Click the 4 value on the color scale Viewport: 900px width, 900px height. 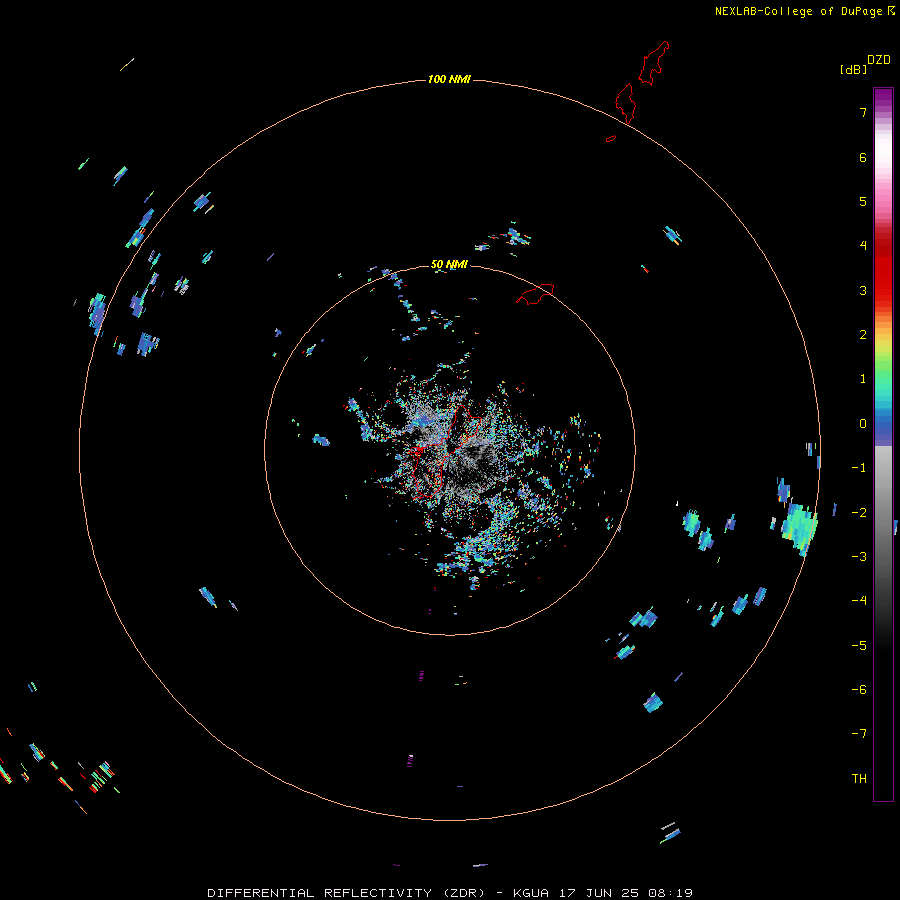(x=863, y=245)
